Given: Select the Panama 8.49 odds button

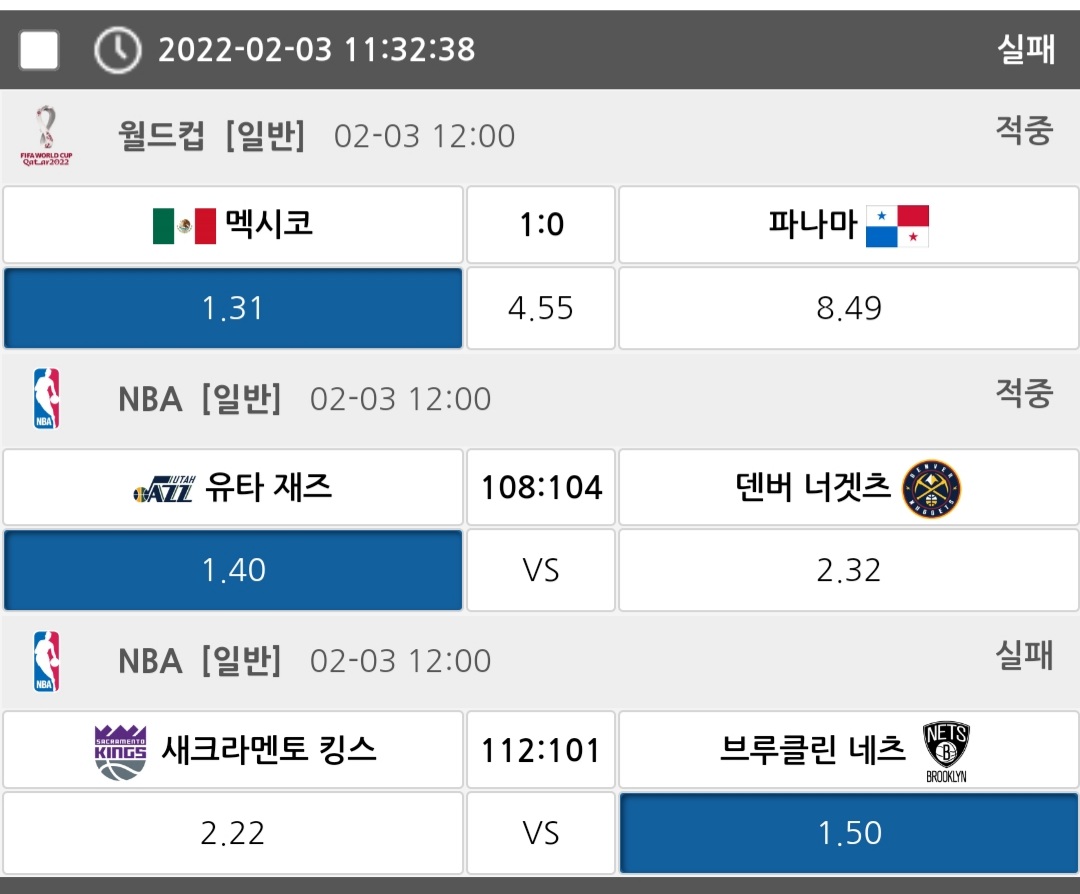Looking at the screenshot, I should pos(848,308).
